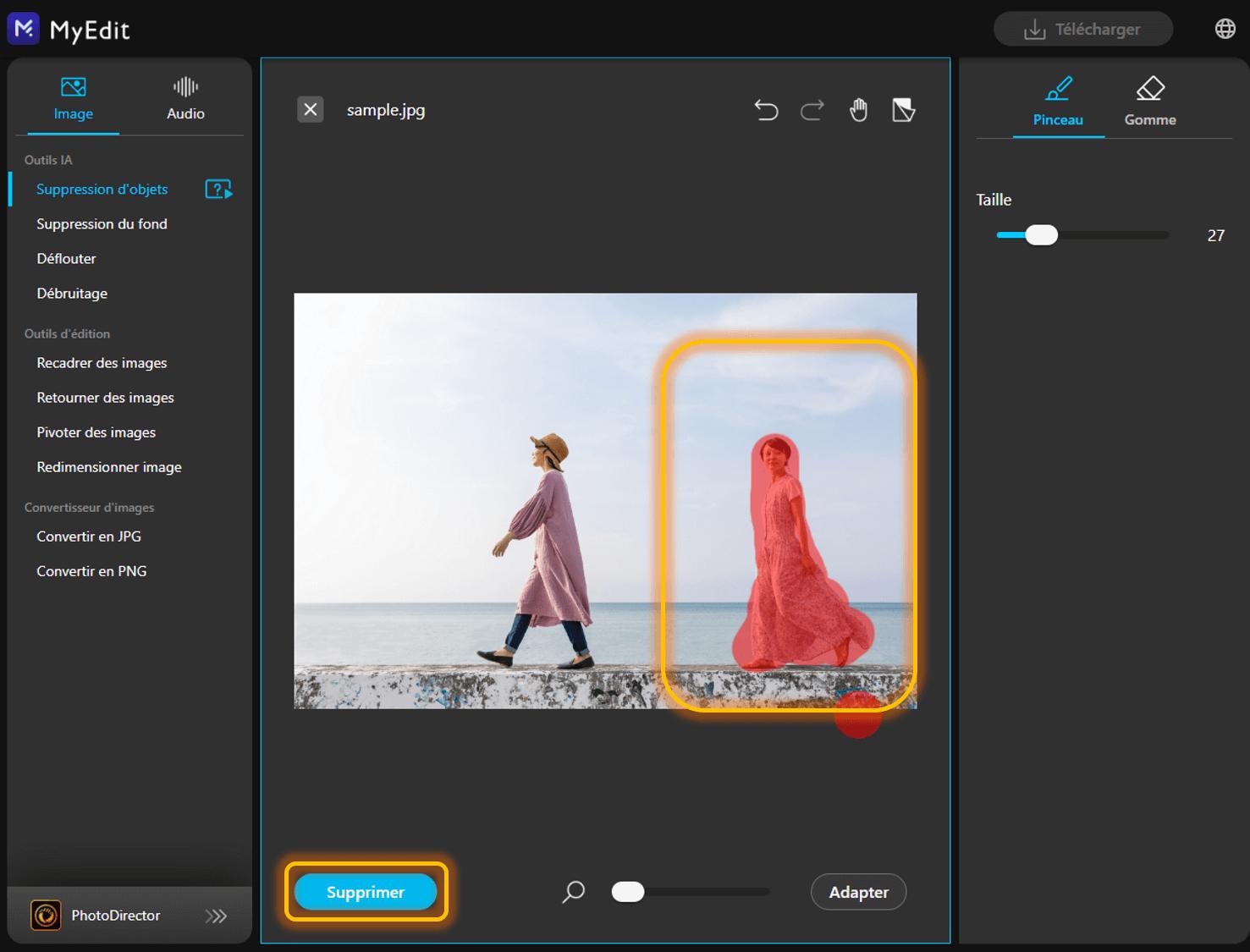
Task: Open Convertir en PNG converter
Action: (91, 570)
